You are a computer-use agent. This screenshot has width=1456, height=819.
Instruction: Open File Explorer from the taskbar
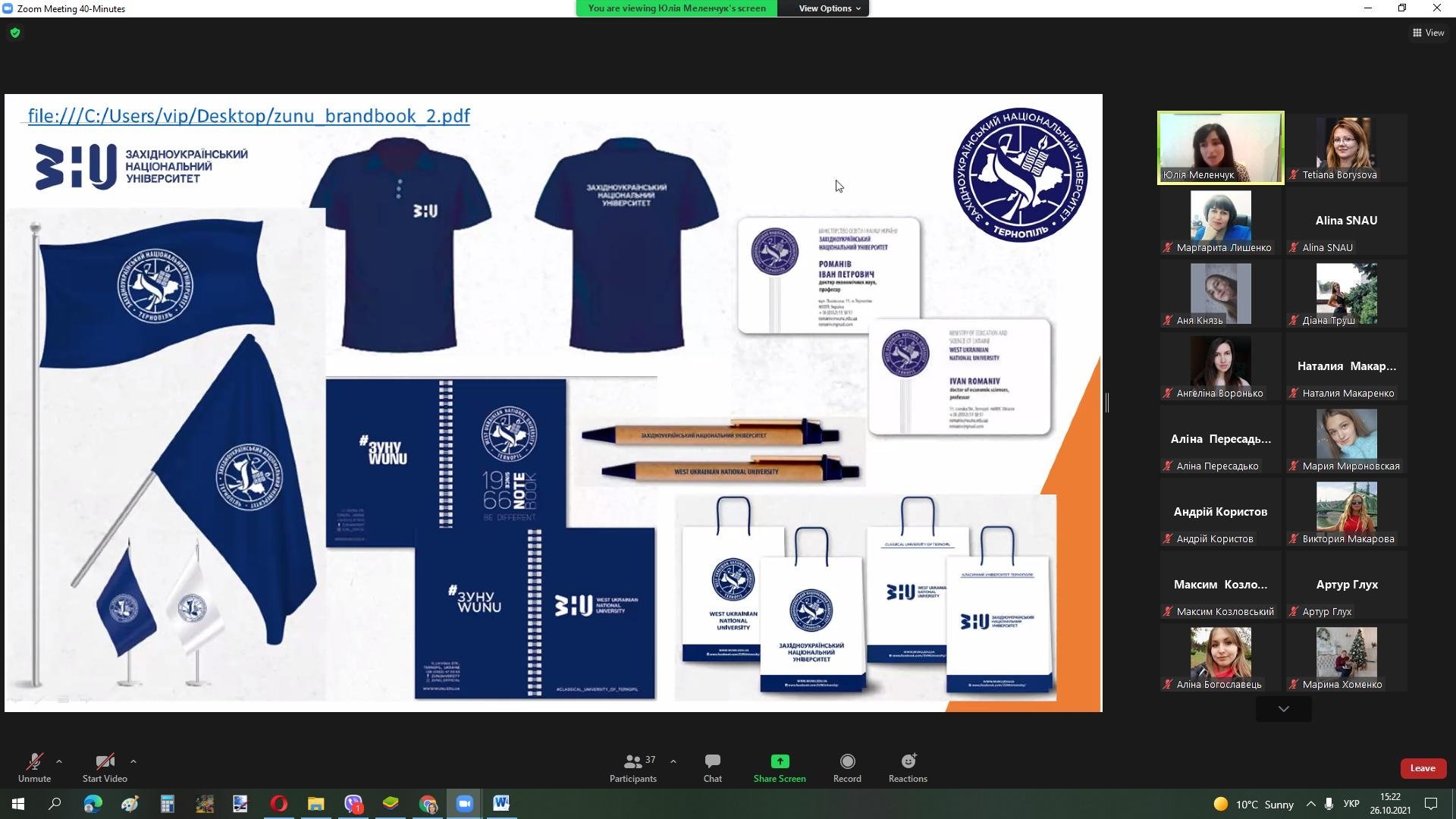pyautogui.click(x=315, y=804)
